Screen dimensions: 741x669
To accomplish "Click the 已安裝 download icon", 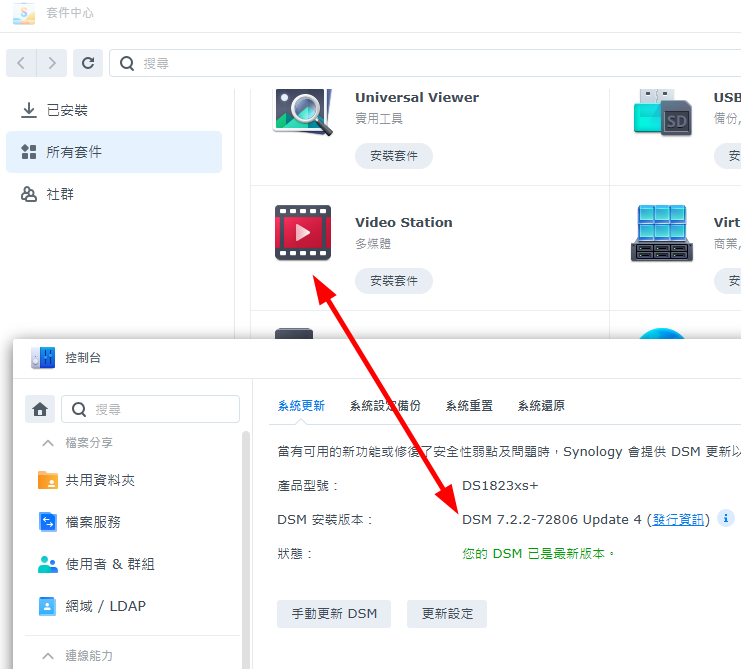I will click(x=29, y=110).
